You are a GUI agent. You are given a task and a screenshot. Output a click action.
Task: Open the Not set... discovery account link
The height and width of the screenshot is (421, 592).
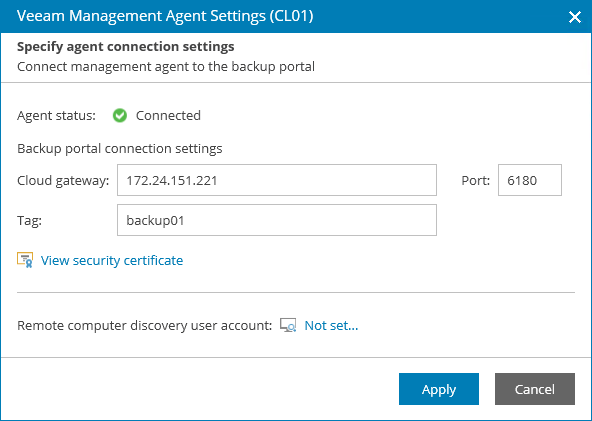331,325
